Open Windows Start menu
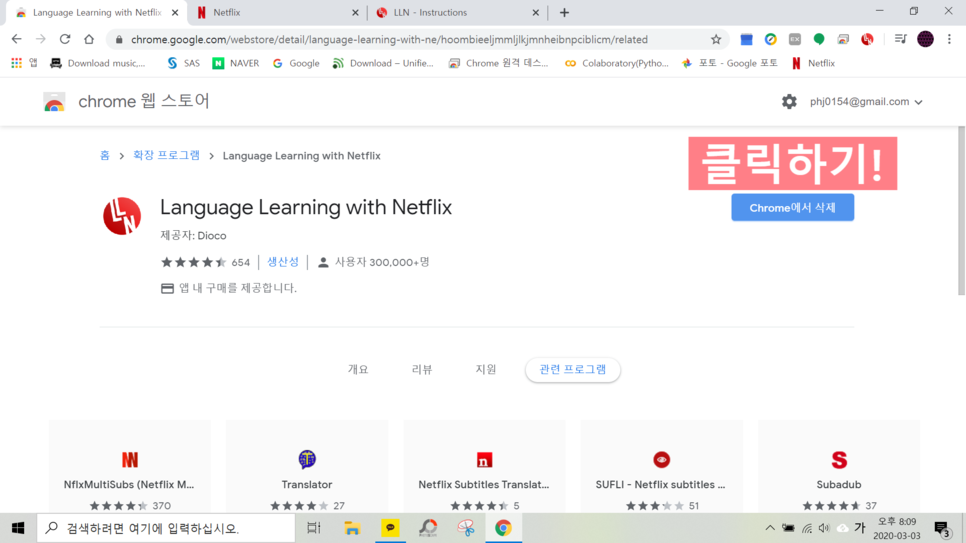The width and height of the screenshot is (966, 543). point(18,528)
